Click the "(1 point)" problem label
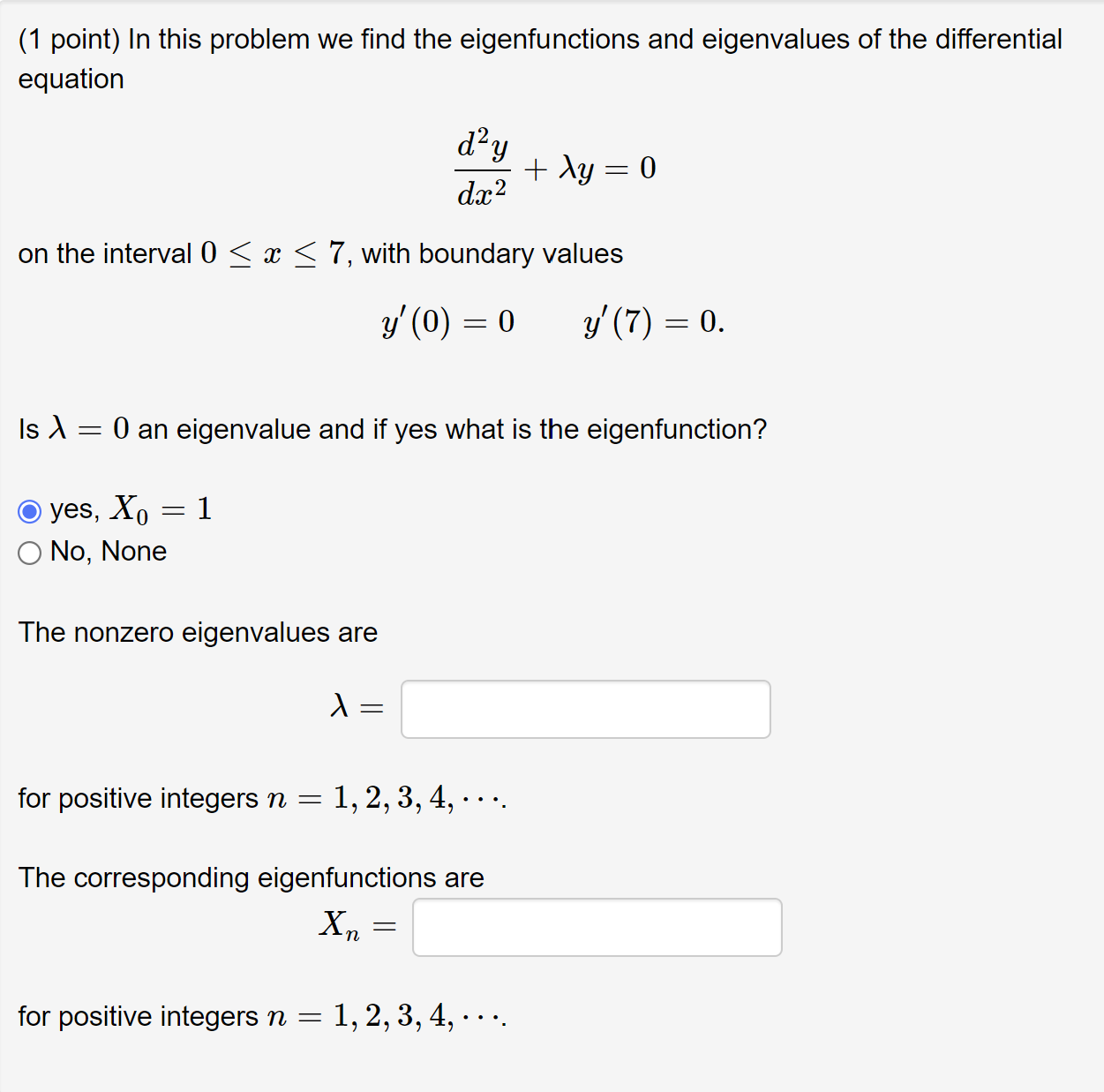The image size is (1104, 1092). 69,39
